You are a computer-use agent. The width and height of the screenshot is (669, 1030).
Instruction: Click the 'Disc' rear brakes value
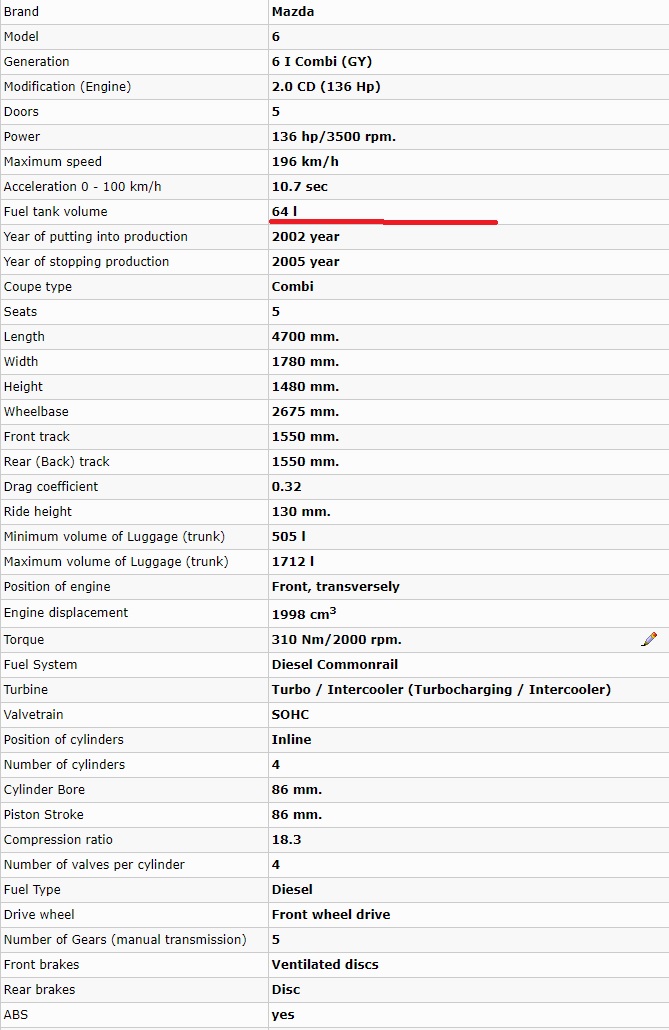click(x=286, y=989)
